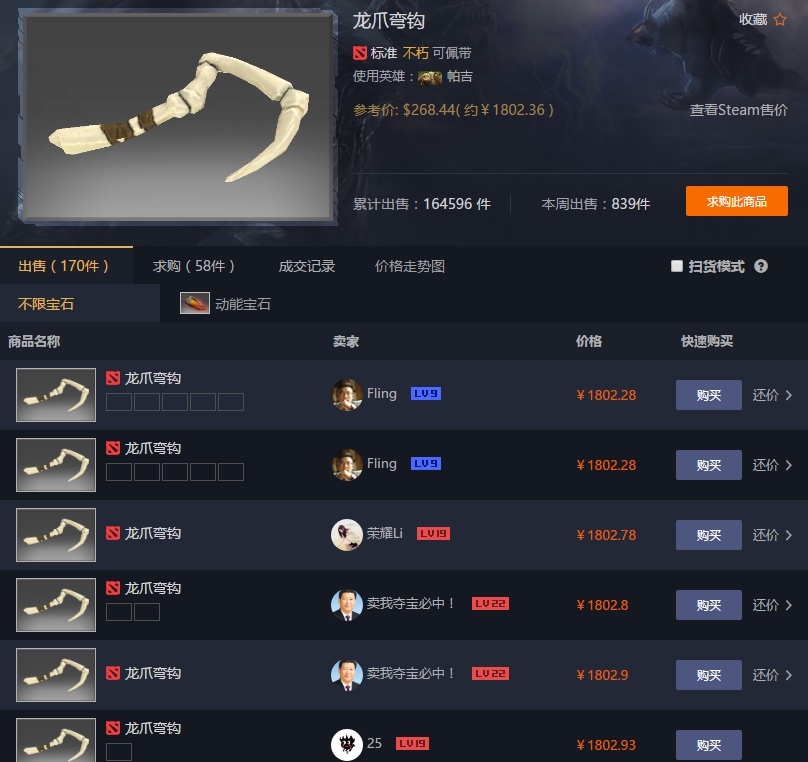Screen dimensions: 808x762
Task: Click the 收藏 star icon
Action: coord(780,20)
